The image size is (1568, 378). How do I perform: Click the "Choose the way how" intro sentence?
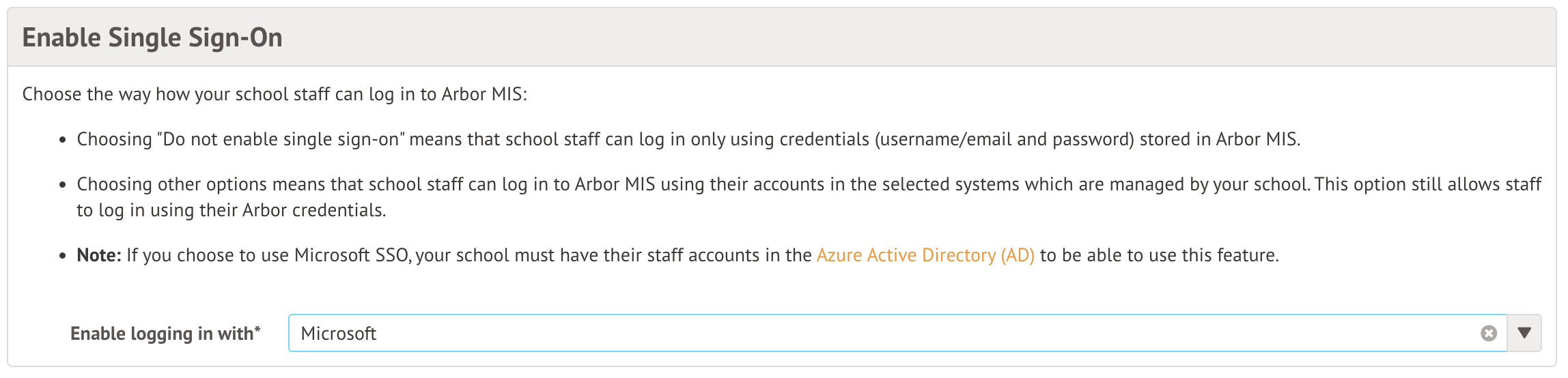pos(275,94)
